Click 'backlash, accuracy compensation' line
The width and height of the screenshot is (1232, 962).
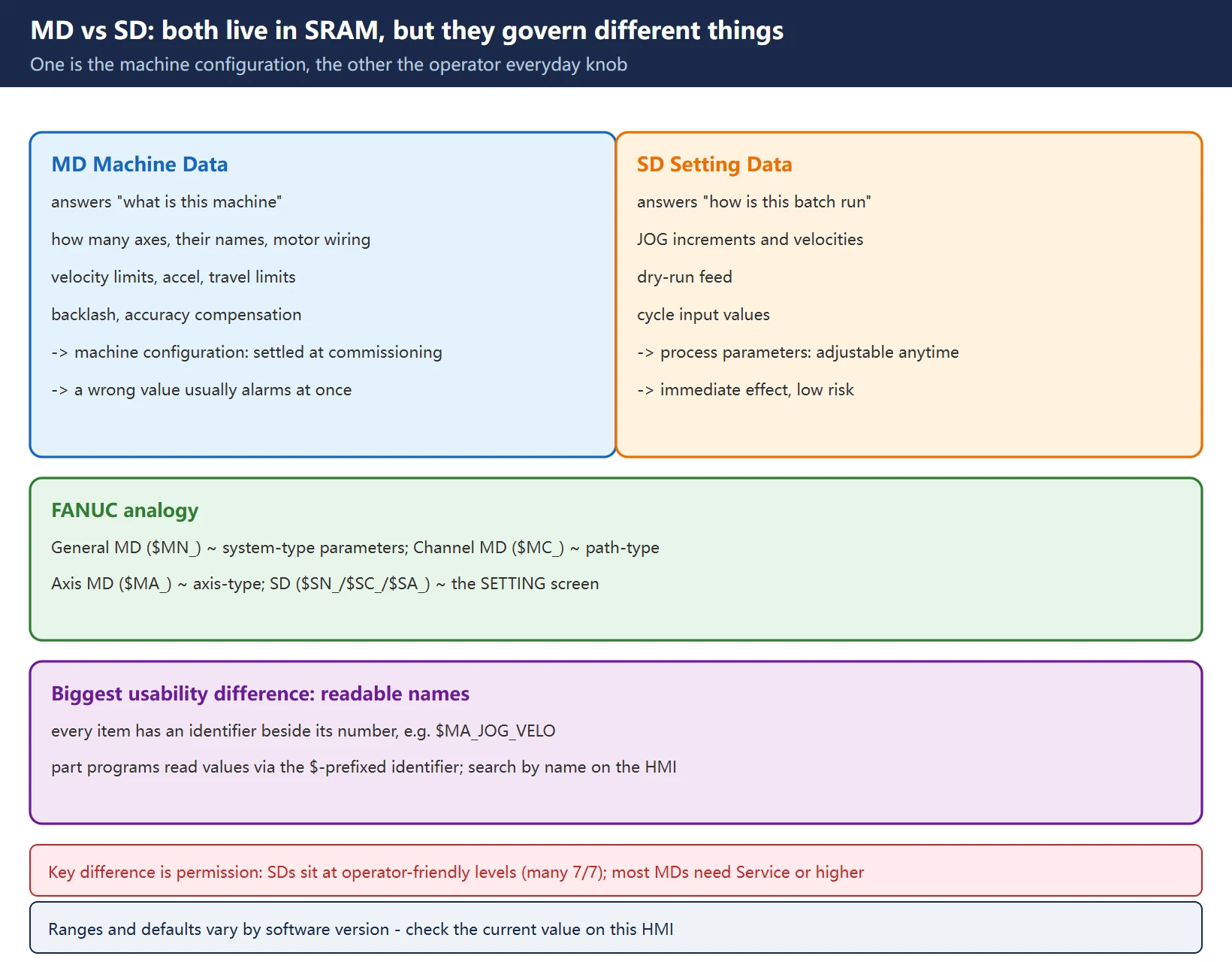point(176,315)
